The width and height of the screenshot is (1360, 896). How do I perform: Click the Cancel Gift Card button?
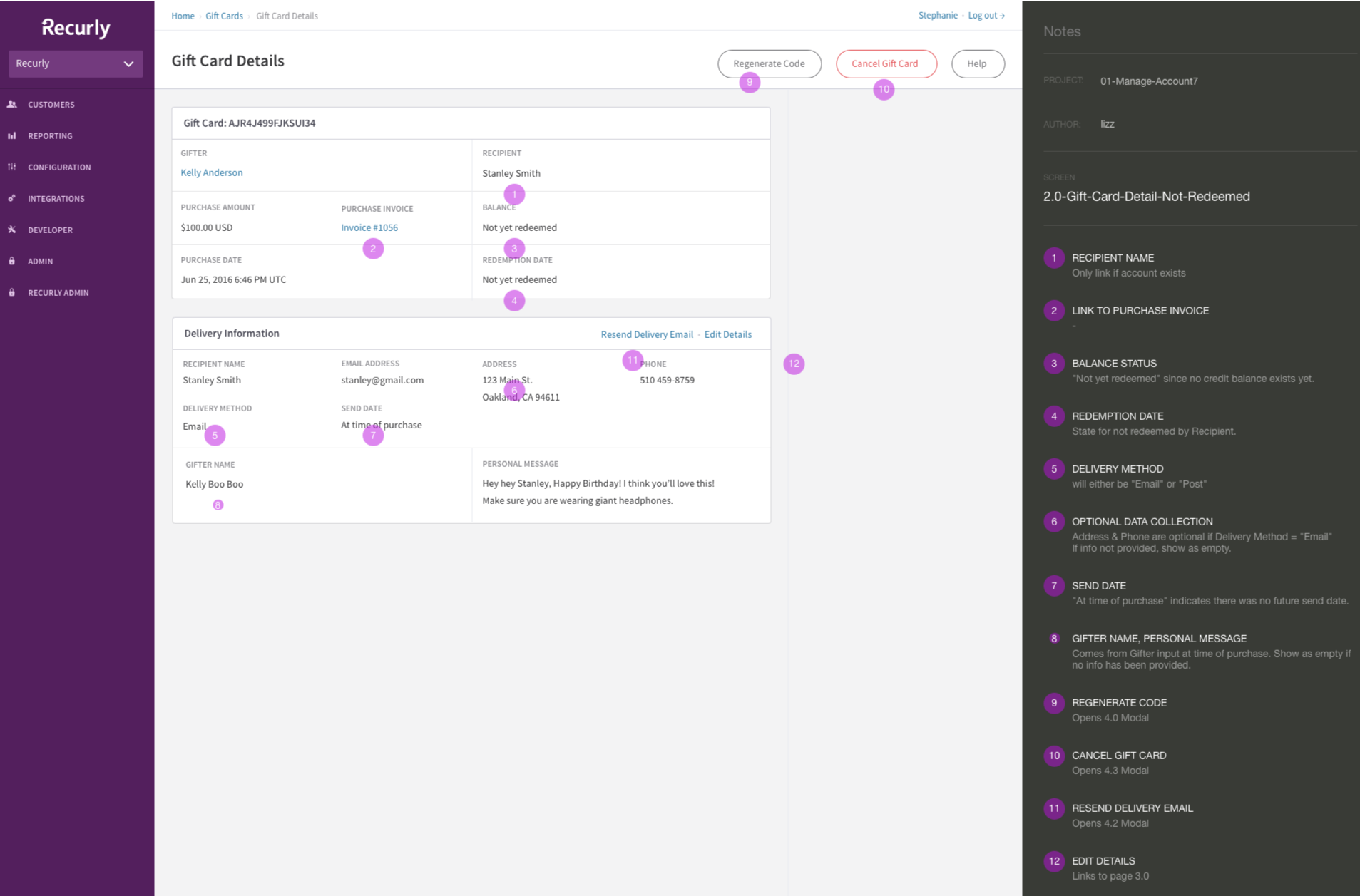(x=885, y=63)
